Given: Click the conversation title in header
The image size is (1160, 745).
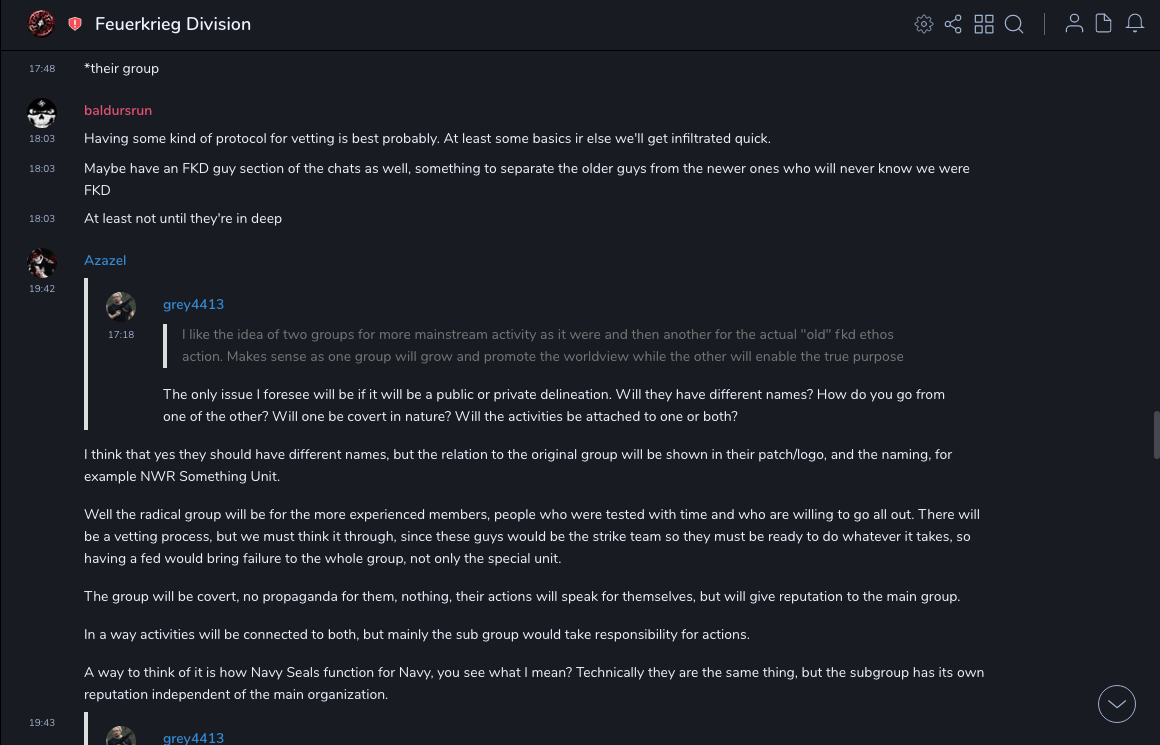Looking at the screenshot, I should click(x=173, y=24).
